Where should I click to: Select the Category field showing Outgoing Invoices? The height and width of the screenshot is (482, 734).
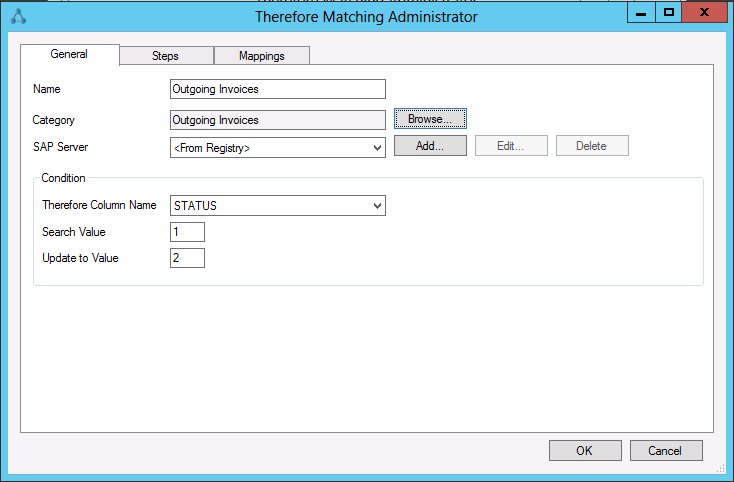(277, 120)
